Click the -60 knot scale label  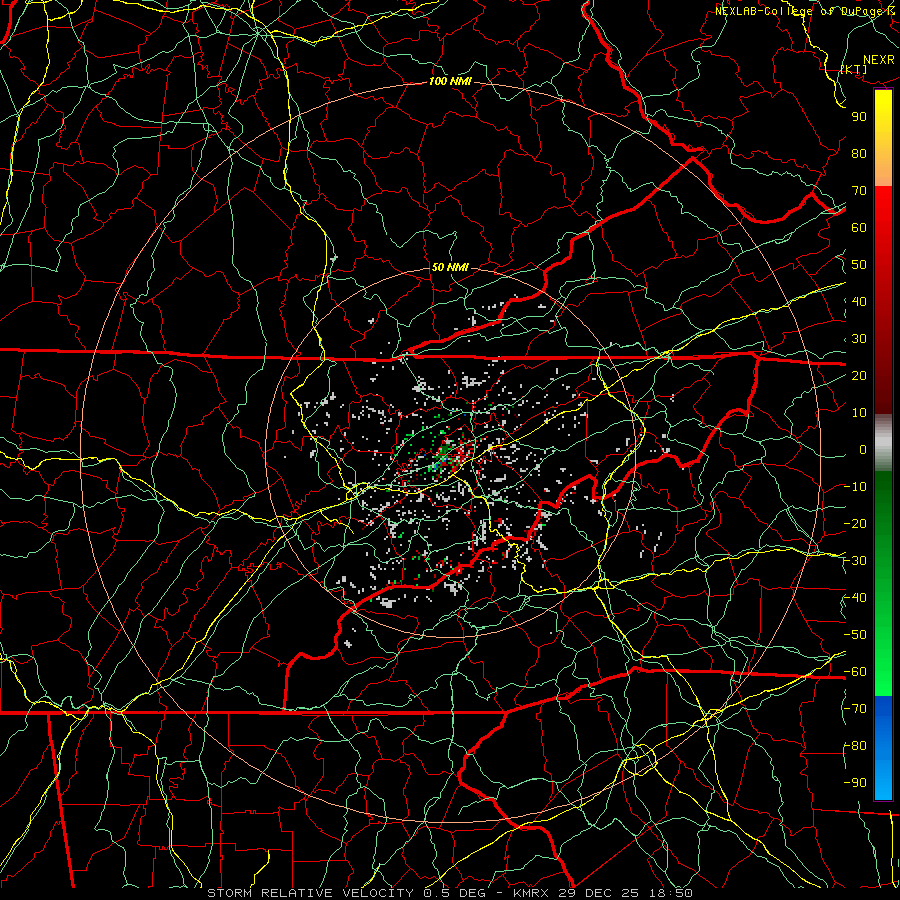855,672
